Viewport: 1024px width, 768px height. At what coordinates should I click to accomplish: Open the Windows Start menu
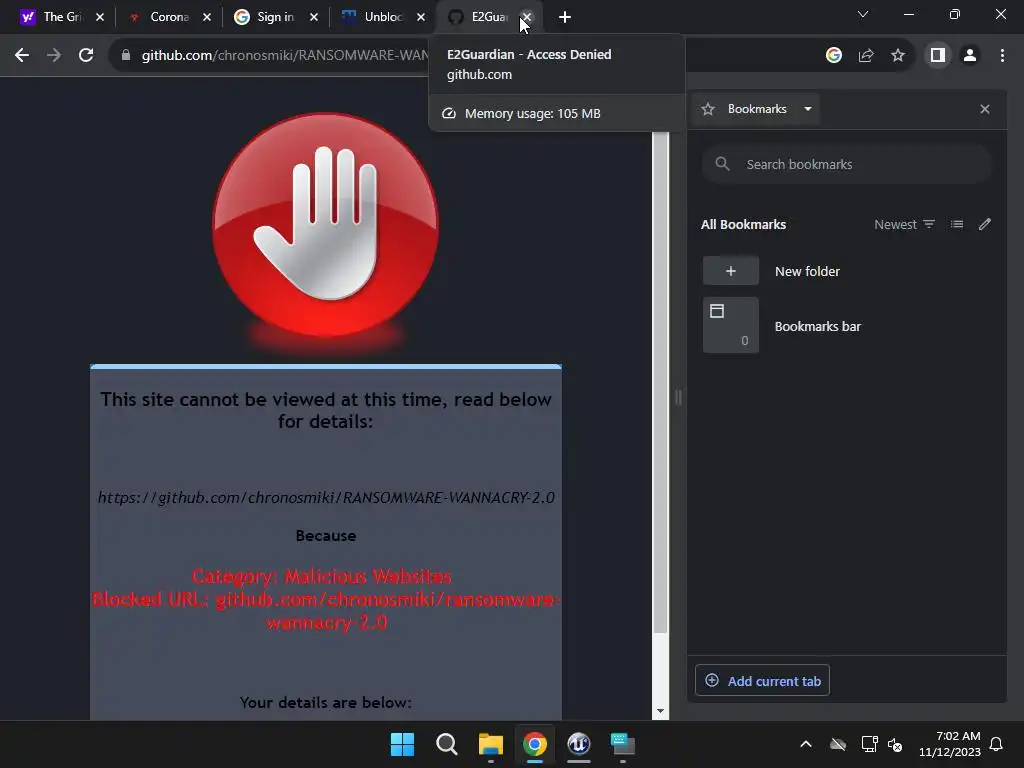pos(402,744)
